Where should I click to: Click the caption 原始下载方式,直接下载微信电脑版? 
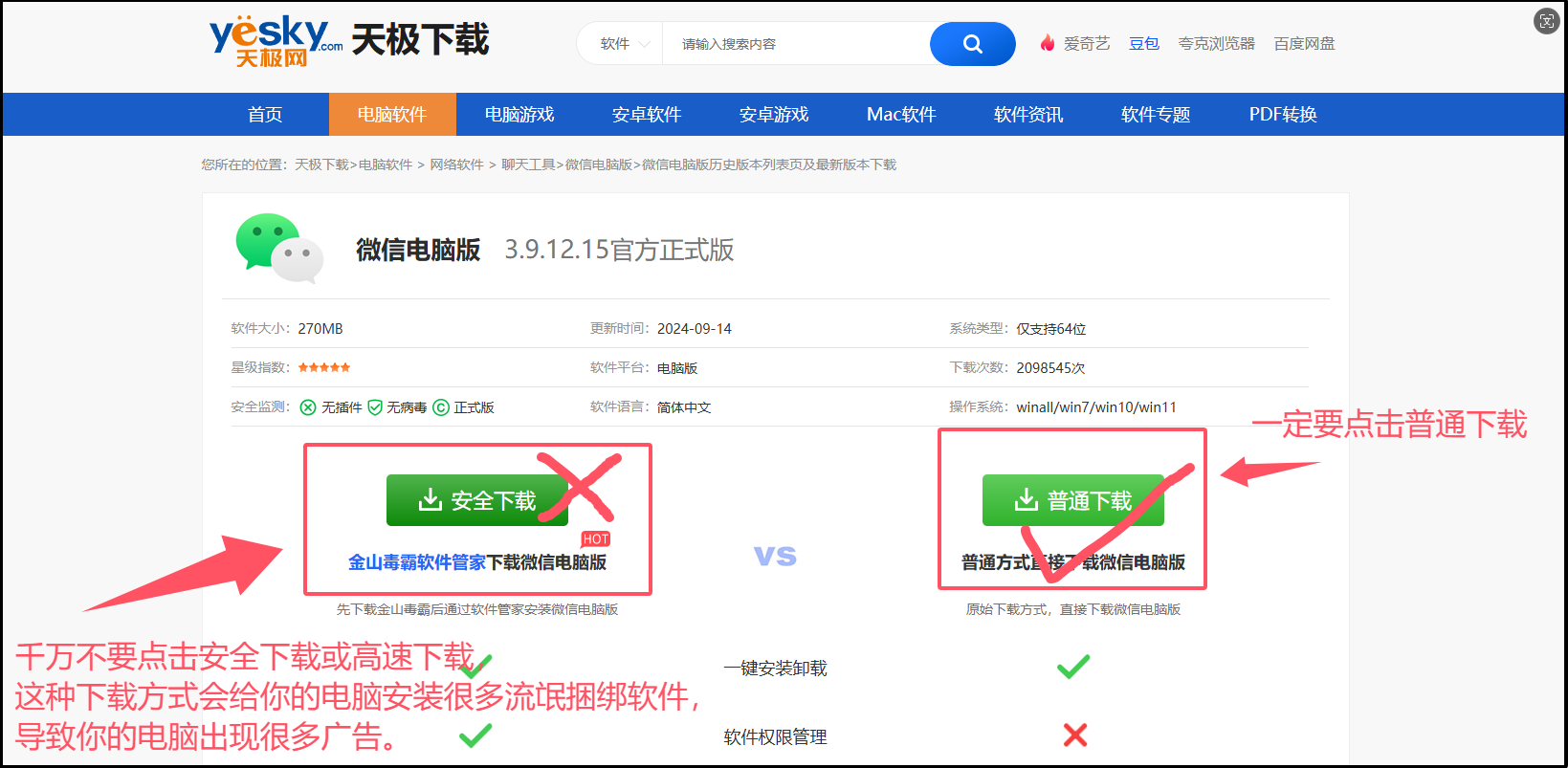click(x=1073, y=609)
